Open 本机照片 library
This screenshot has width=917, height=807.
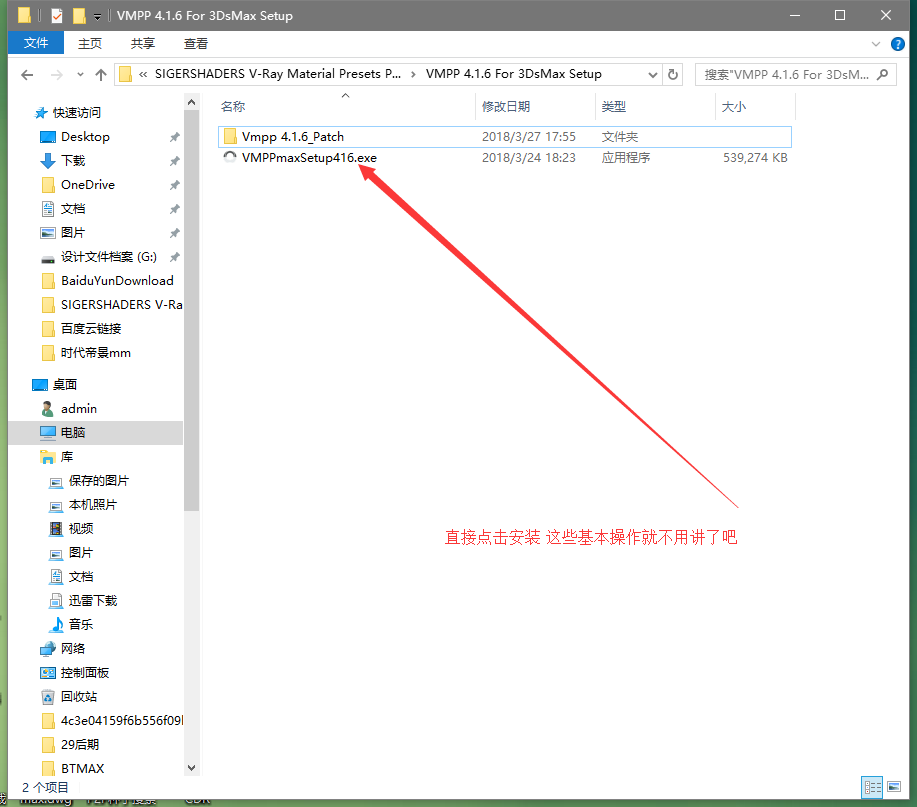pos(93,505)
